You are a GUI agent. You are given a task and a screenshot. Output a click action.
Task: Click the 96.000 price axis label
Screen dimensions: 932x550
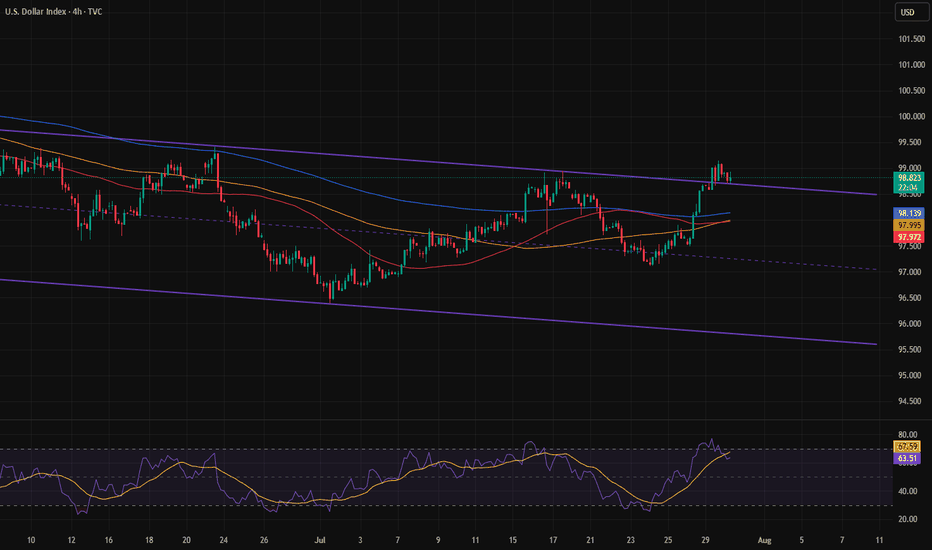911,323
